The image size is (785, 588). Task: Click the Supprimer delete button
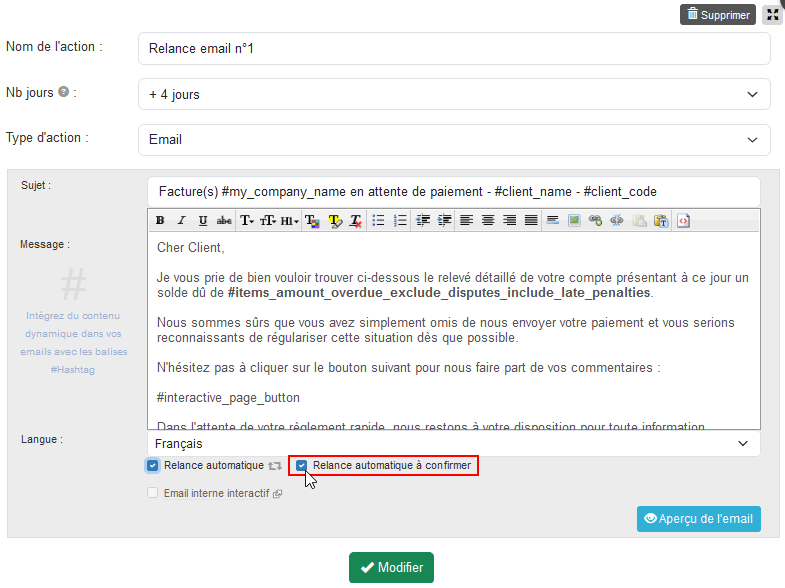(x=717, y=15)
